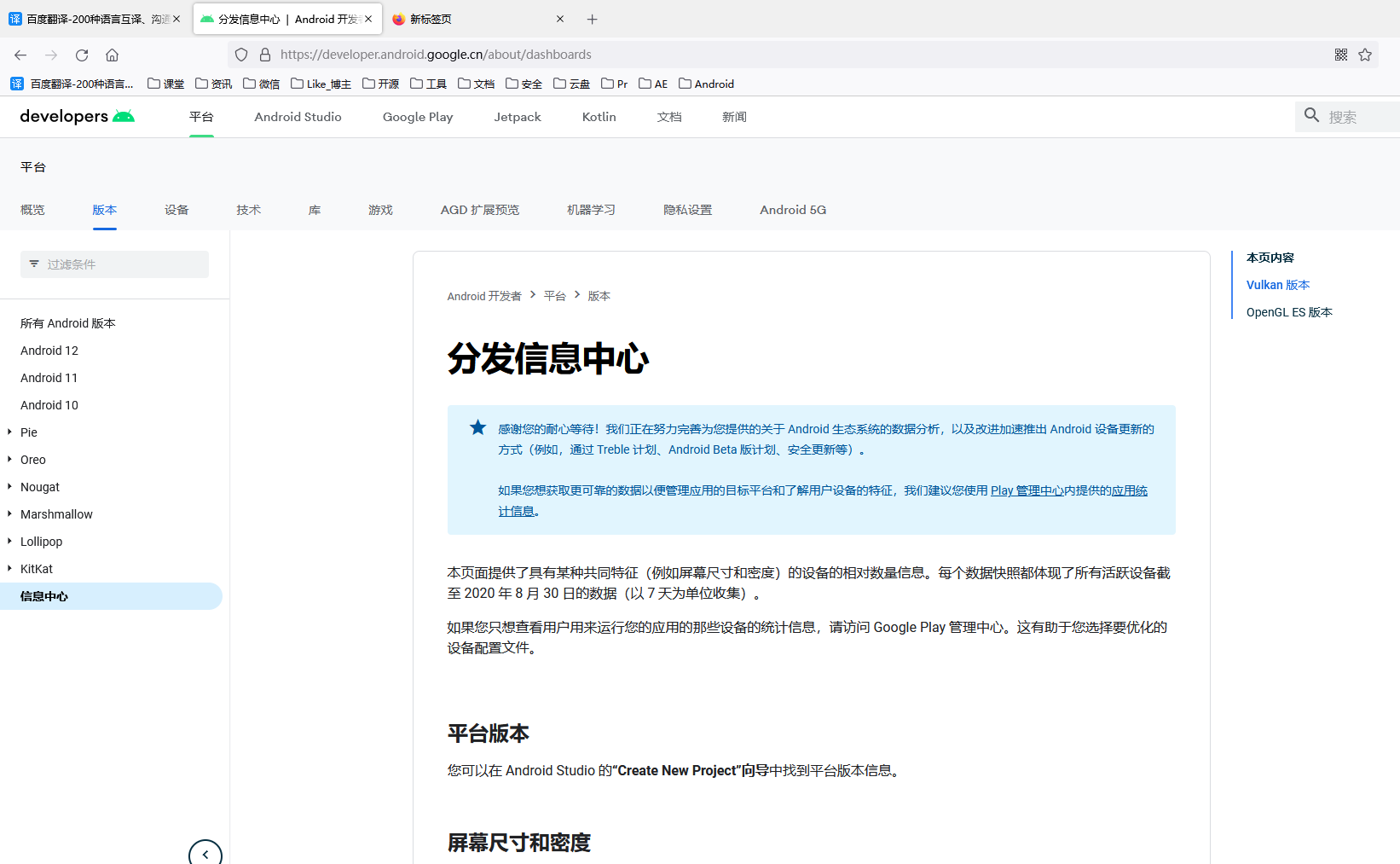Image resolution: width=1400 pixels, height=864 pixels.
Task: Select the Kotlin top nav tab
Action: click(x=599, y=117)
